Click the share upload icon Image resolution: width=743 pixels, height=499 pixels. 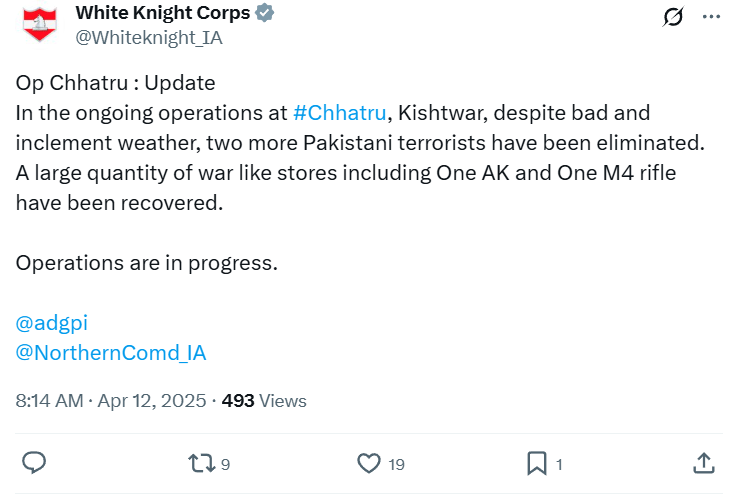click(x=704, y=463)
